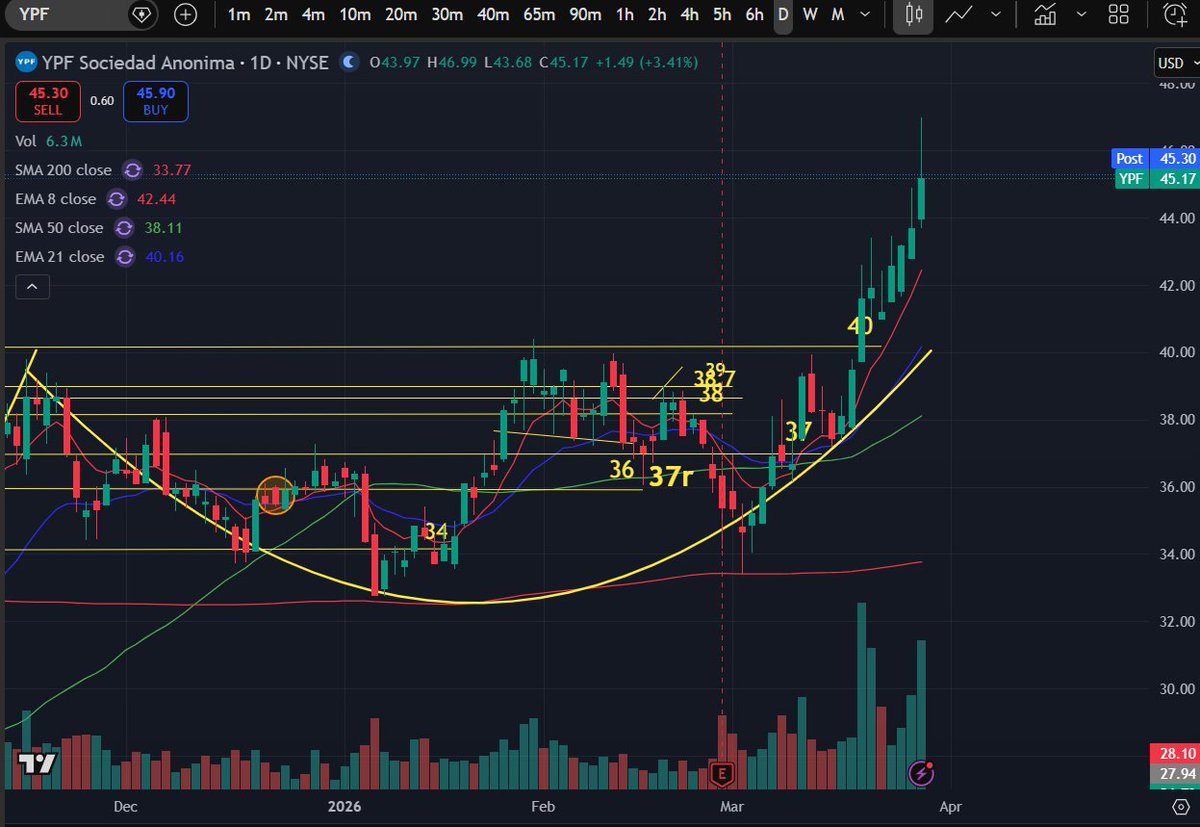This screenshot has width=1200, height=827.
Task: Select the W weekly timeframe
Action: coord(810,15)
